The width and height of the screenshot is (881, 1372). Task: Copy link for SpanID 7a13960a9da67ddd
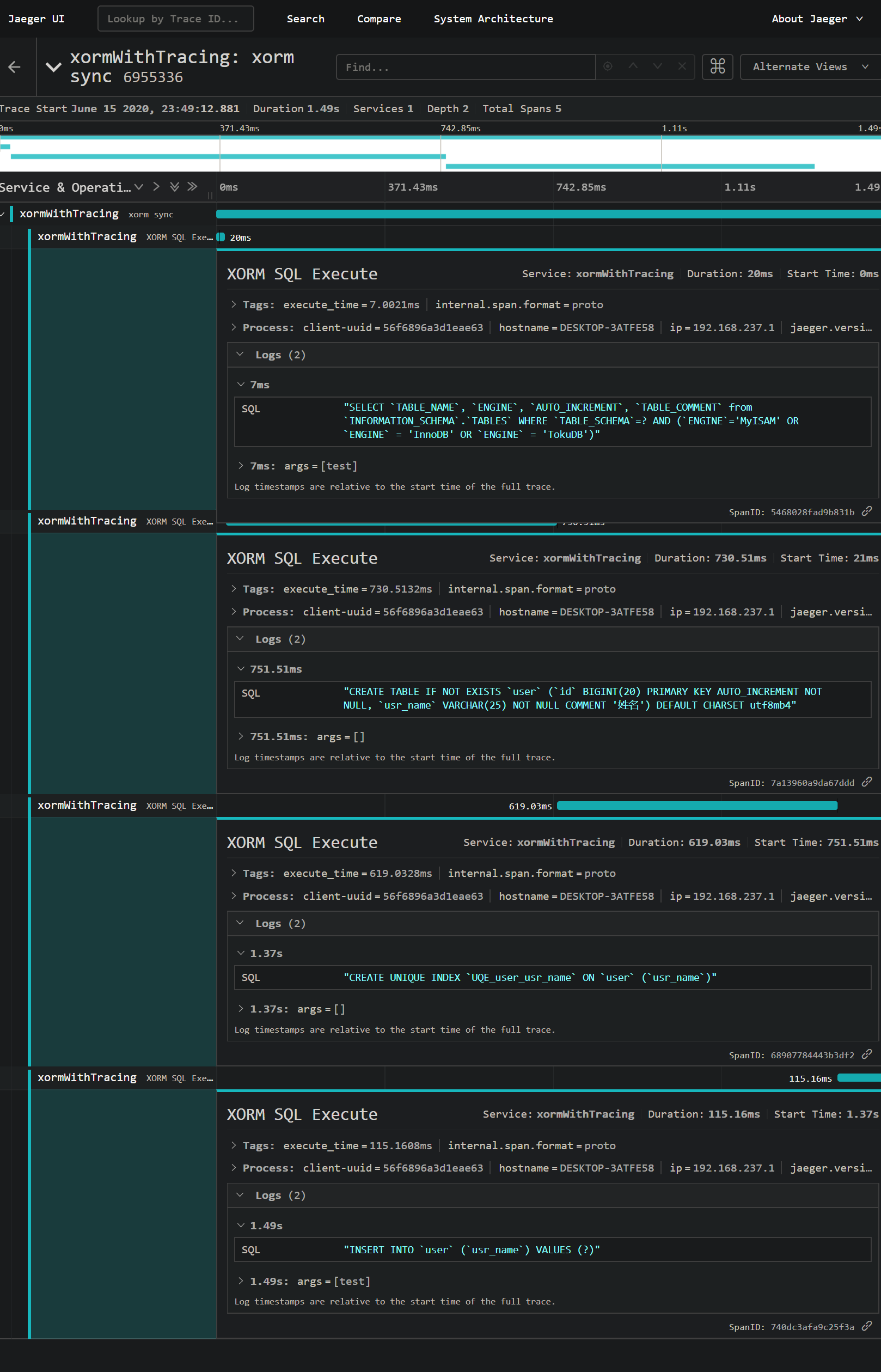click(867, 782)
